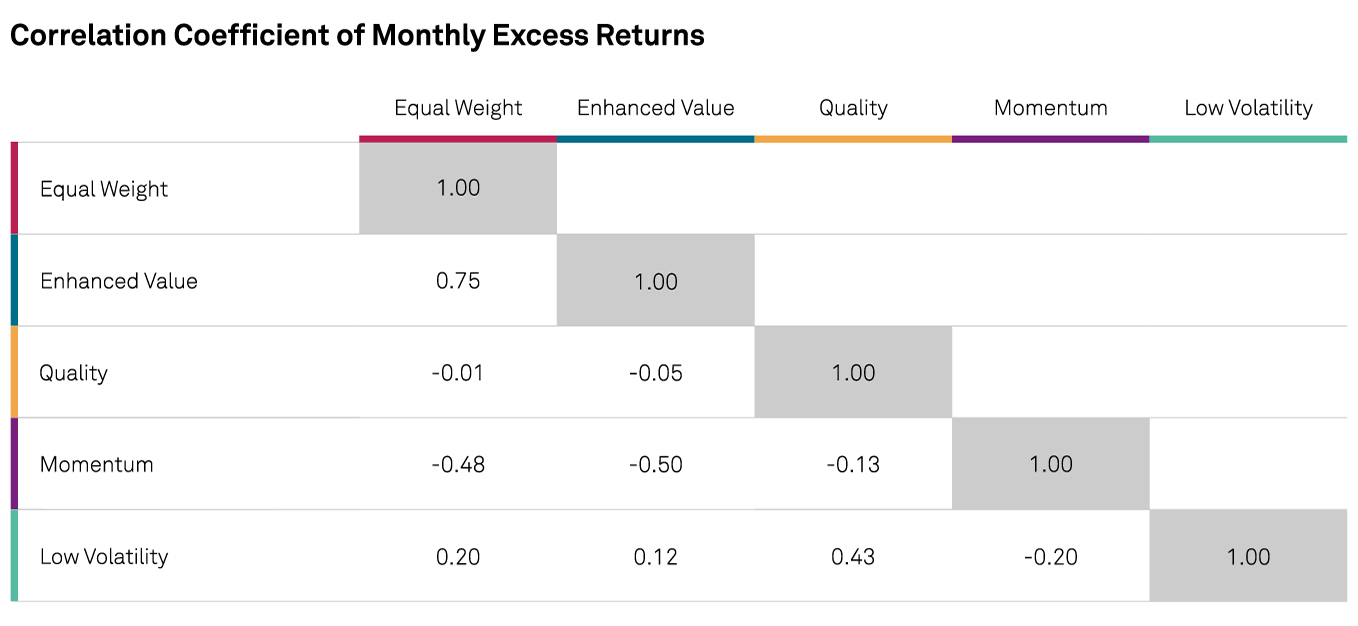
Task: Select the Equal Weight row label
Action: pyautogui.click(x=104, y=189)
